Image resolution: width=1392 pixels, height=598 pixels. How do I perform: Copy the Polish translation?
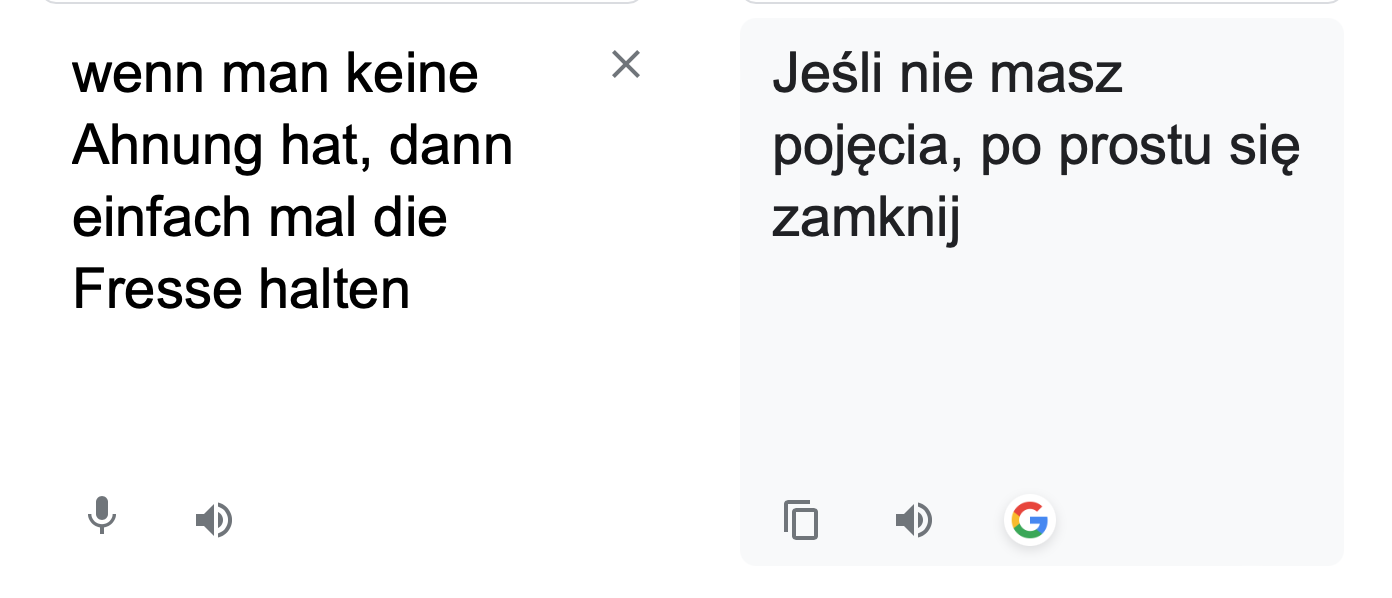click(800, 520)
